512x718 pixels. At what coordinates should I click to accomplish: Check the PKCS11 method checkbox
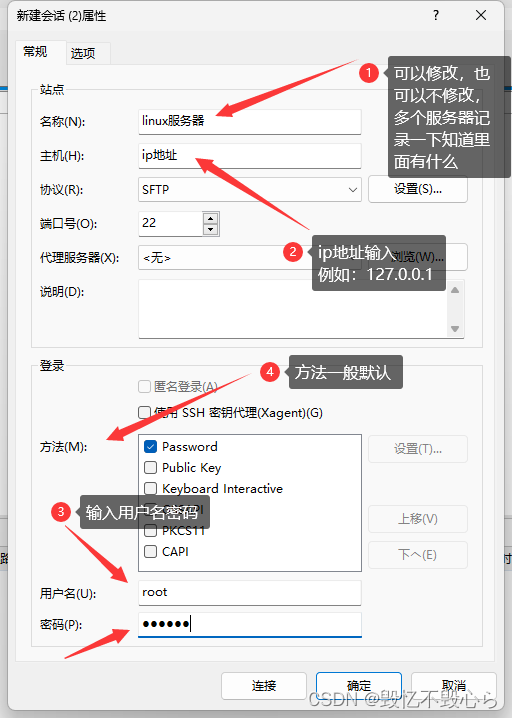pos(150,531)
